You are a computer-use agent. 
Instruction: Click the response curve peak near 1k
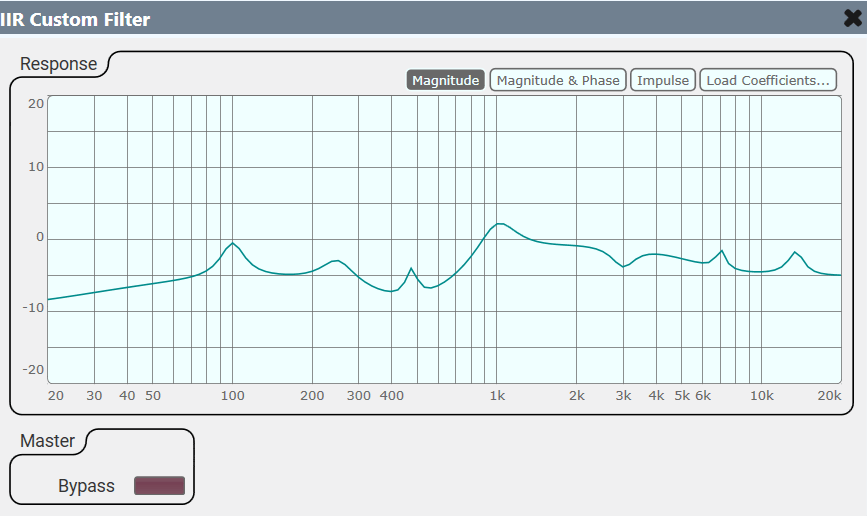click(500, 223)
